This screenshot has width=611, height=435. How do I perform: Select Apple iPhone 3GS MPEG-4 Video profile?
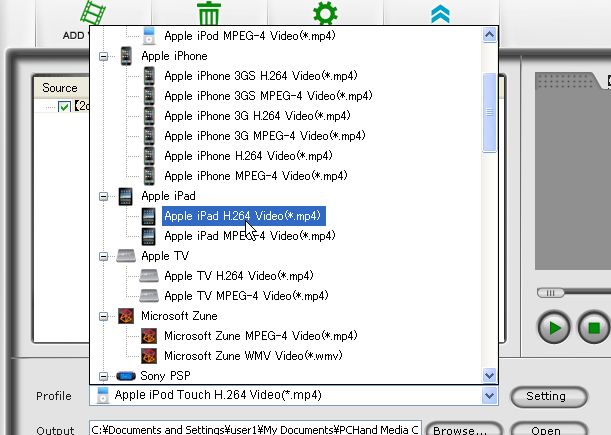point(268,96)
